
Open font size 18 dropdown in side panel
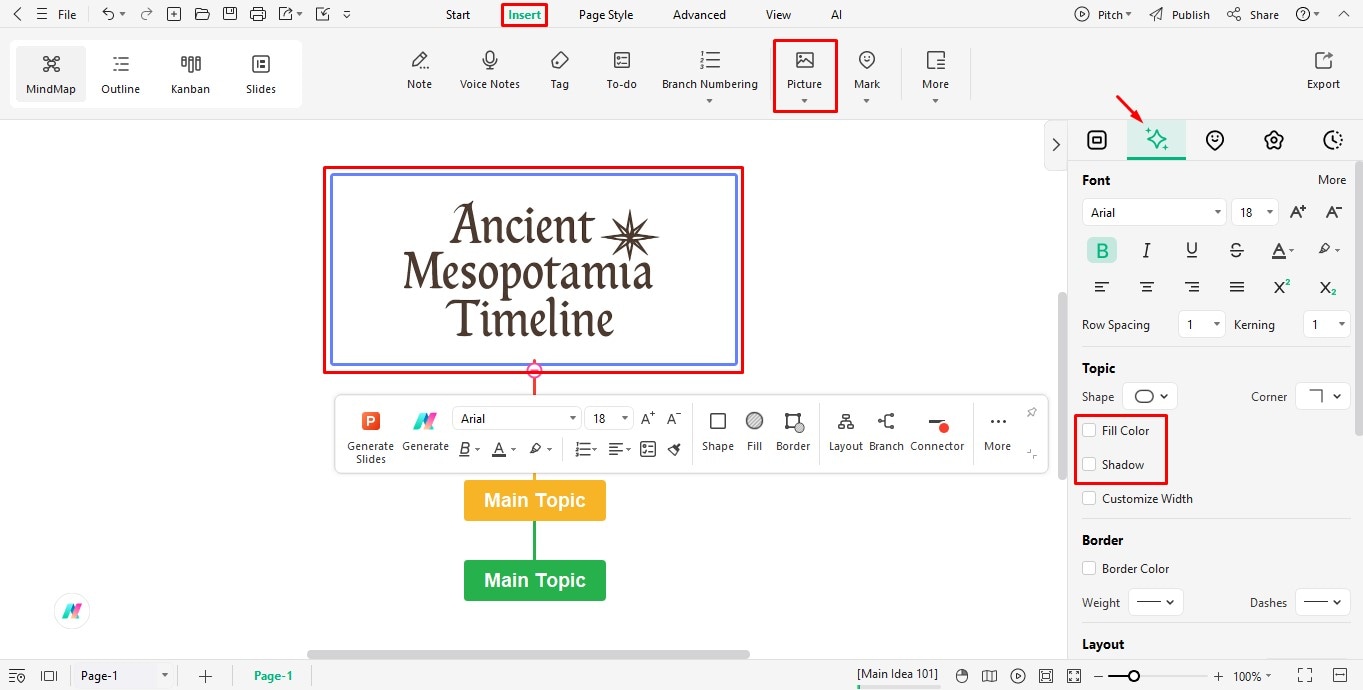tap(1255, 212)
